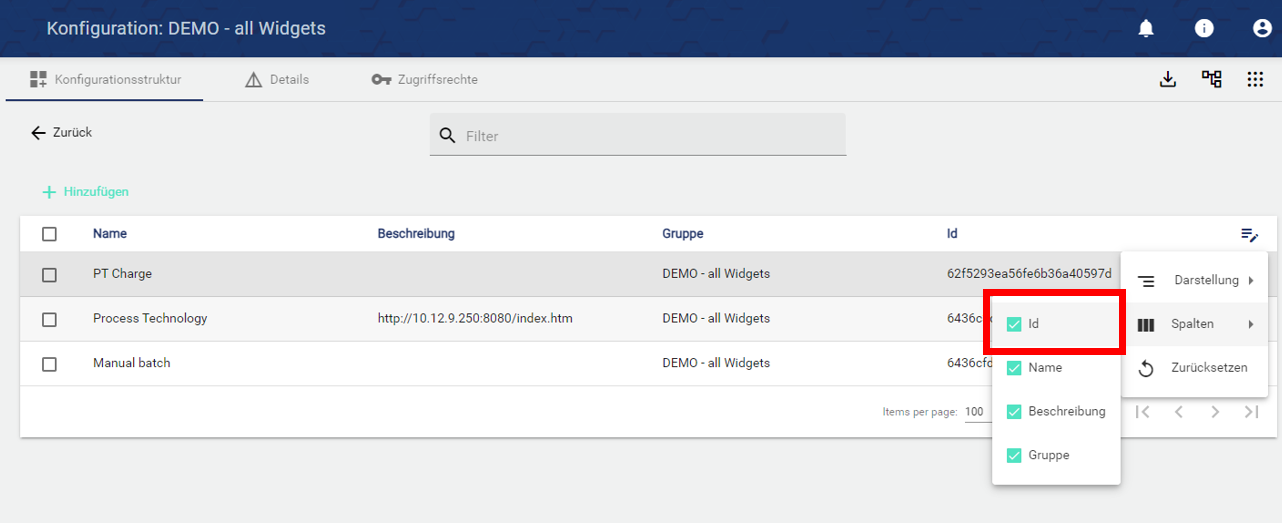The height and width of the screenshot is (523, 1282).
Task: Go to the next page arrow
Action: 1215,412
